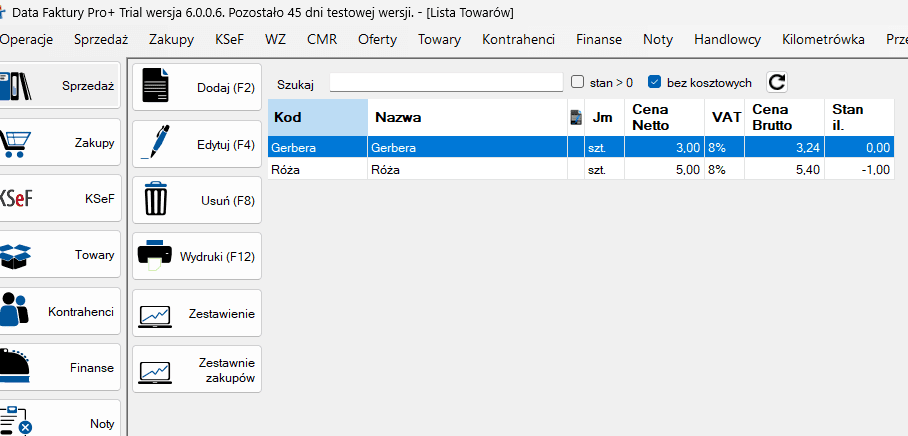The image size is (908, 436).
Task: Click the Kod column header
Action: tap(317, 117)
